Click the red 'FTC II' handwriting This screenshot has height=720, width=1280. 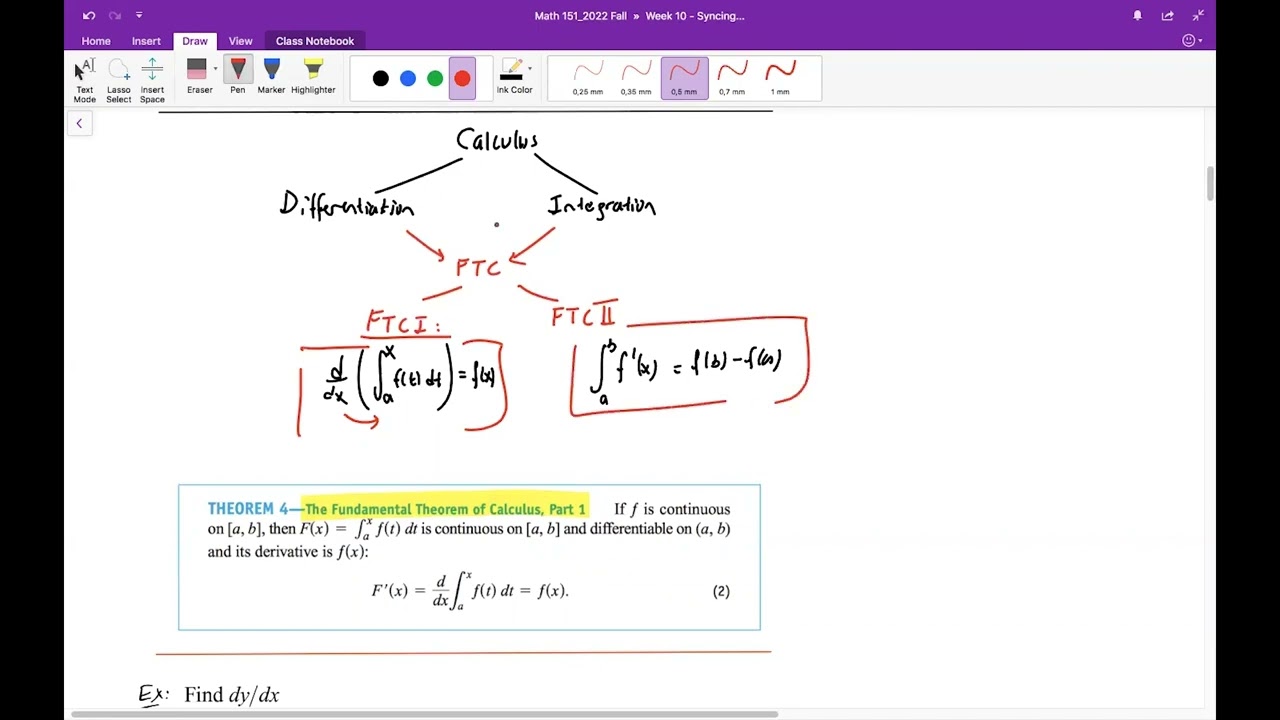click(583, 316)
